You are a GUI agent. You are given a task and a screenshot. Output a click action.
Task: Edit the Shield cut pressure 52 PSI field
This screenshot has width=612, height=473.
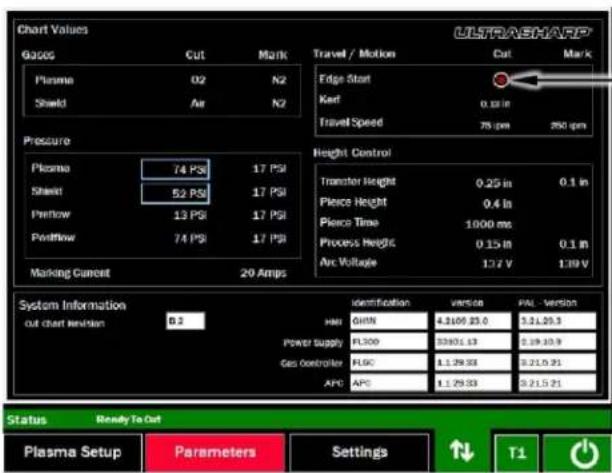[x=175, y=194]
